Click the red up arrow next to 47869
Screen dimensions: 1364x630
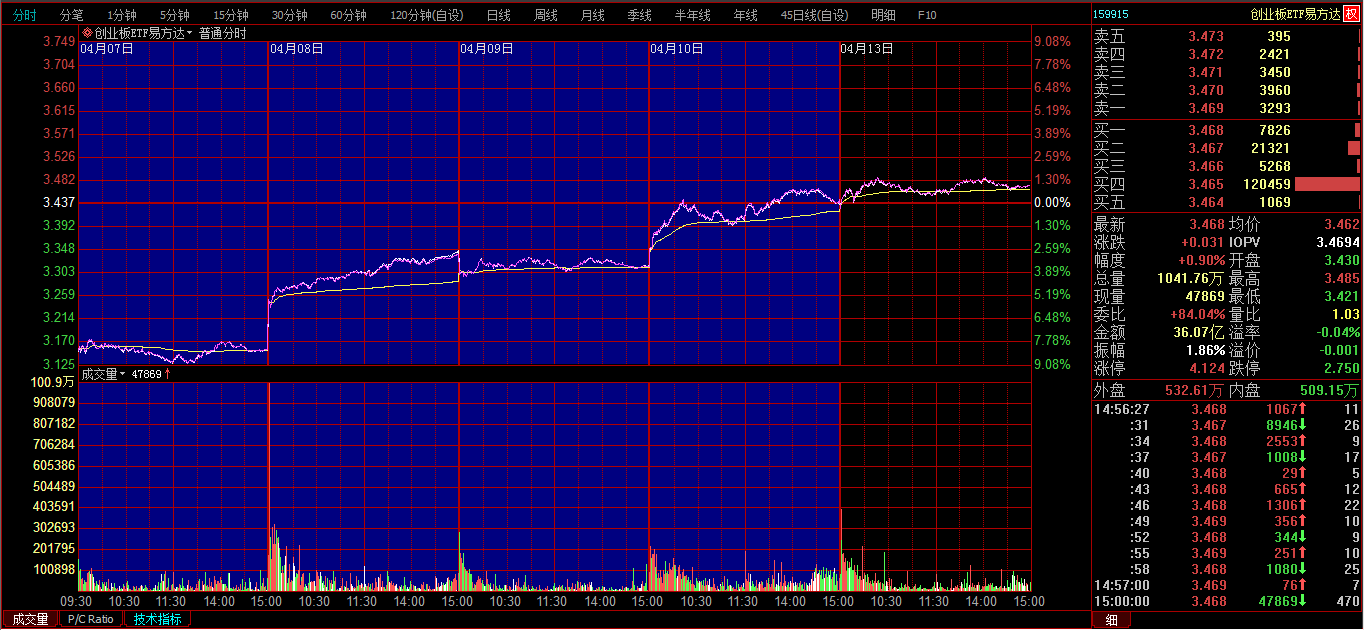point(167,374)
